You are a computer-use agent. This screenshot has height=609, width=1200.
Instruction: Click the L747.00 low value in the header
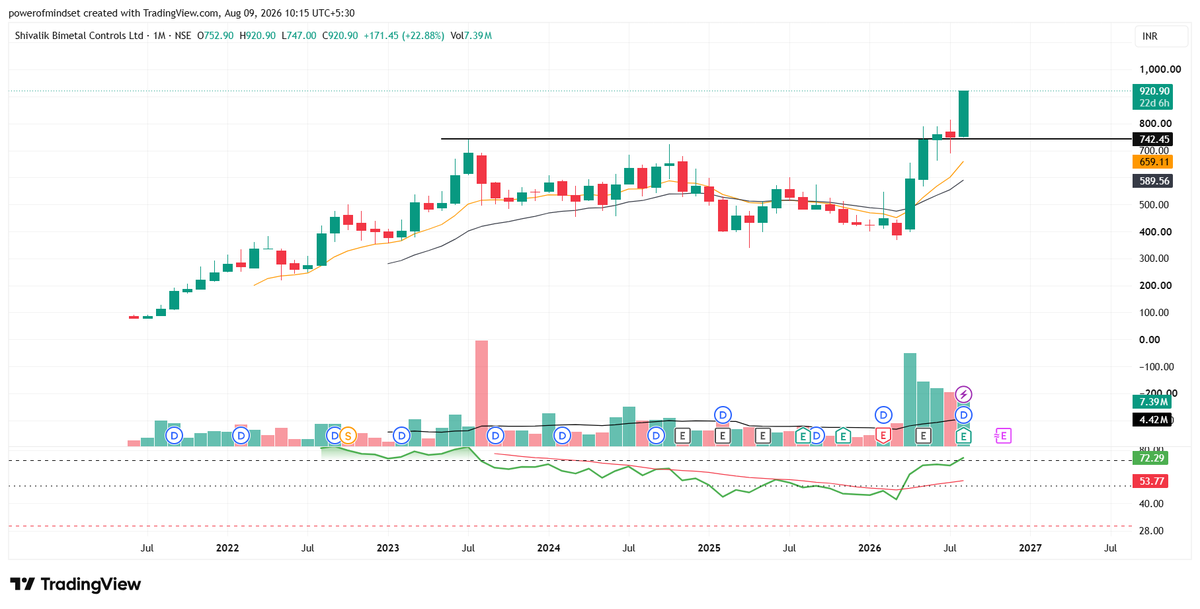tap(300, 36)
